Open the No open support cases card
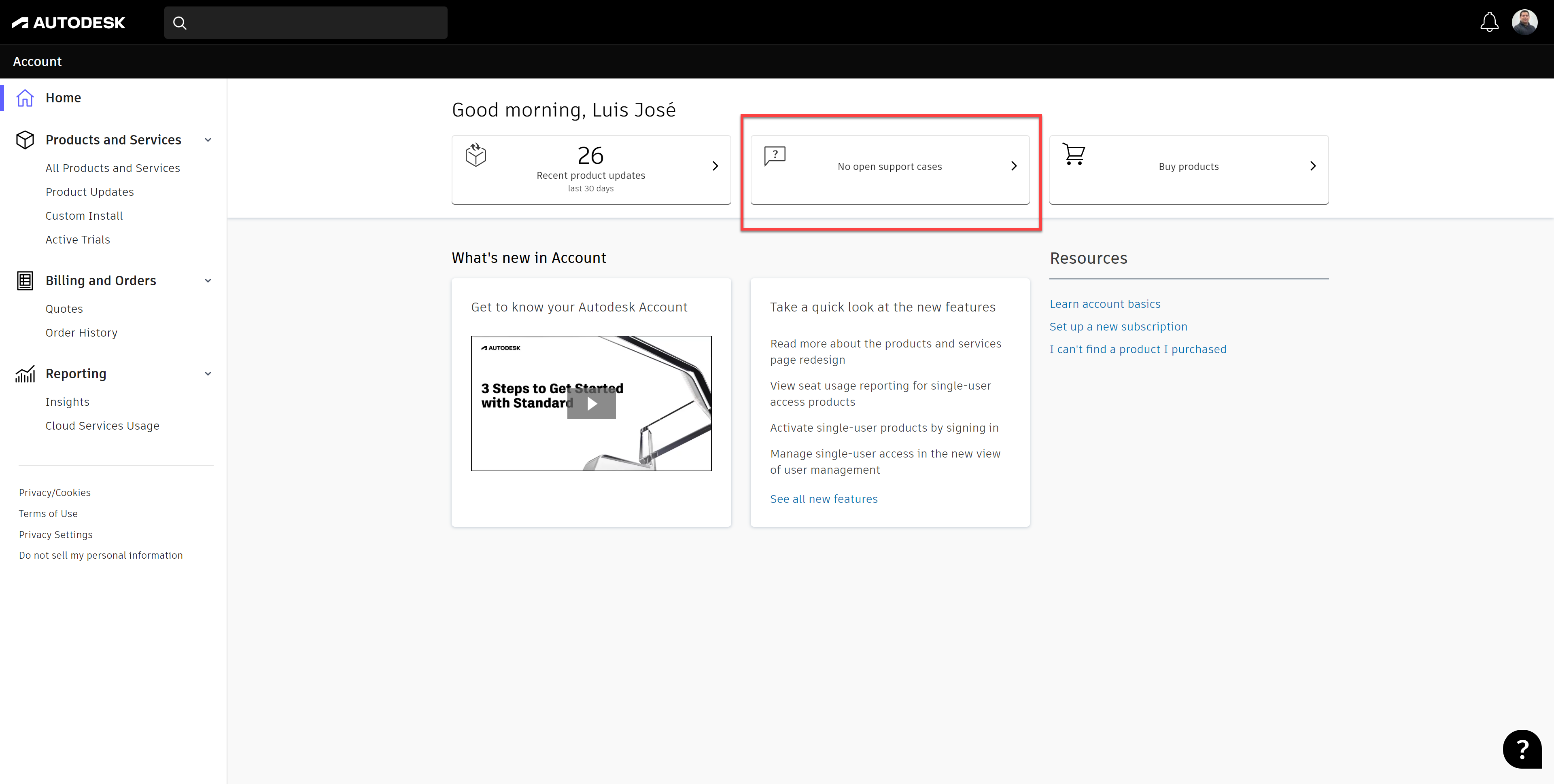This screenshot has height=784, width=1554. click(x=889, y=167)
